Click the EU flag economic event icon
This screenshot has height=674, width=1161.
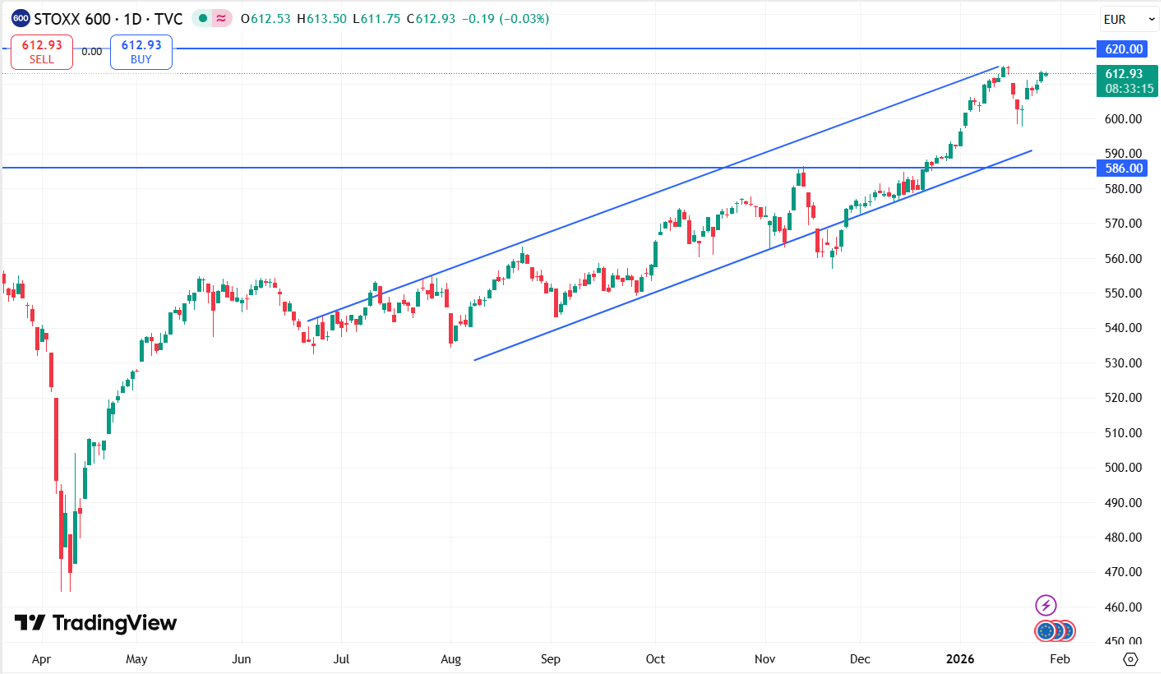pyautogui.click(x=1047, y=631)
